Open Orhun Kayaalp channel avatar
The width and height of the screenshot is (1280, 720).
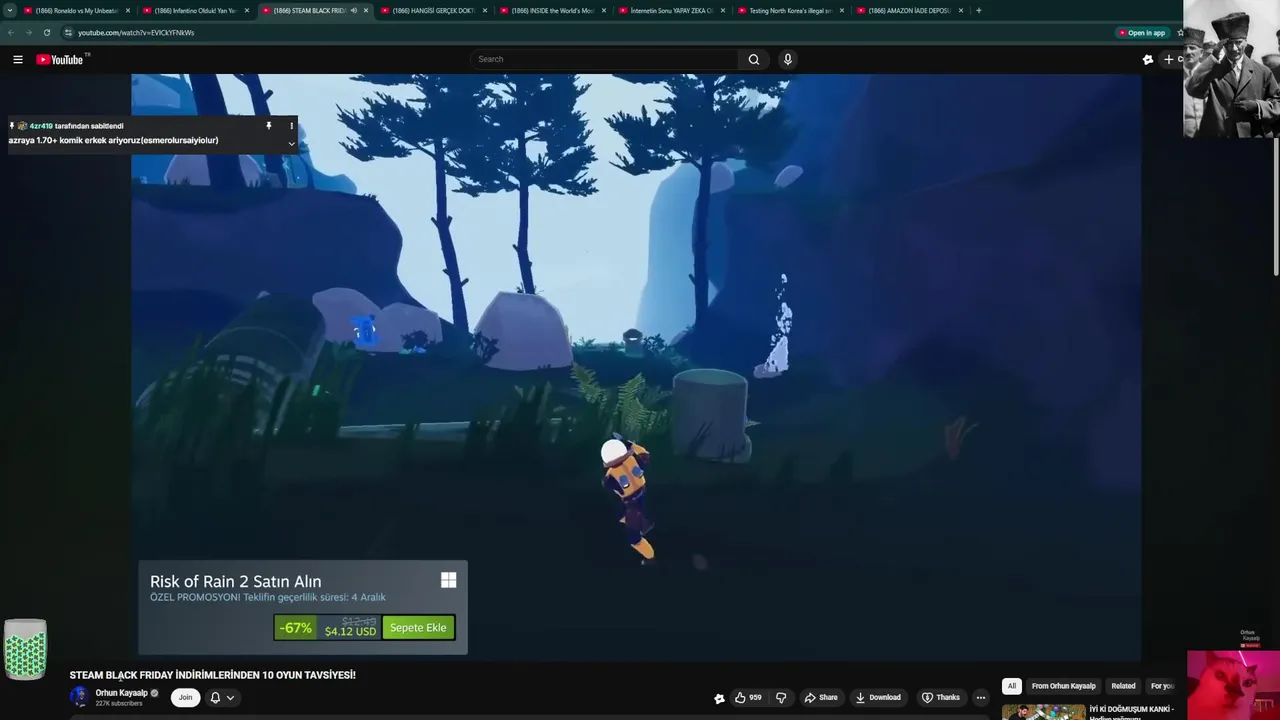[x=79, y=697]
